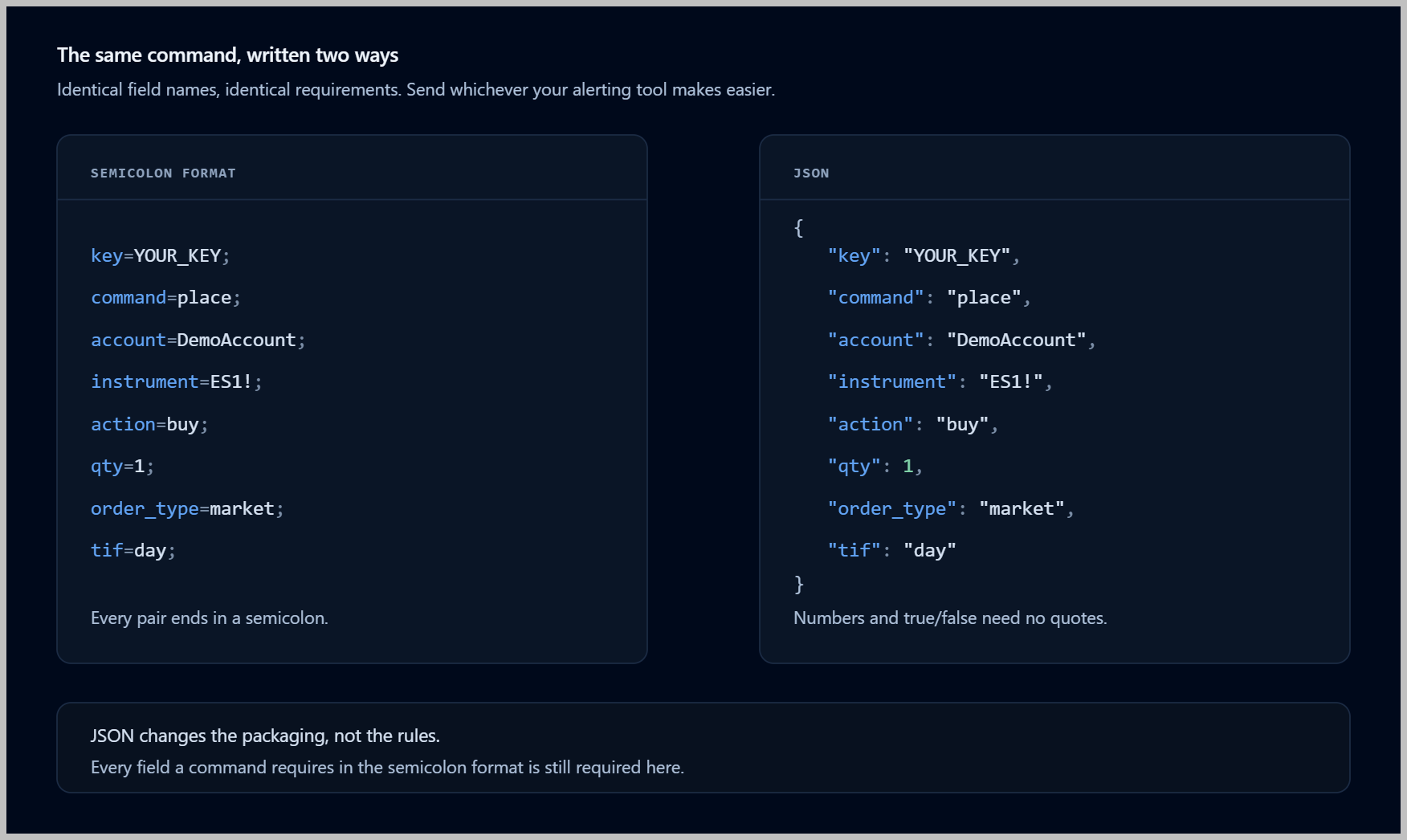The height and width of the screenshot is (840, 1407).
Task: Select the JSON line "account": "DemoAccount"
Action: pyautogui.click(x=961, y=340)
